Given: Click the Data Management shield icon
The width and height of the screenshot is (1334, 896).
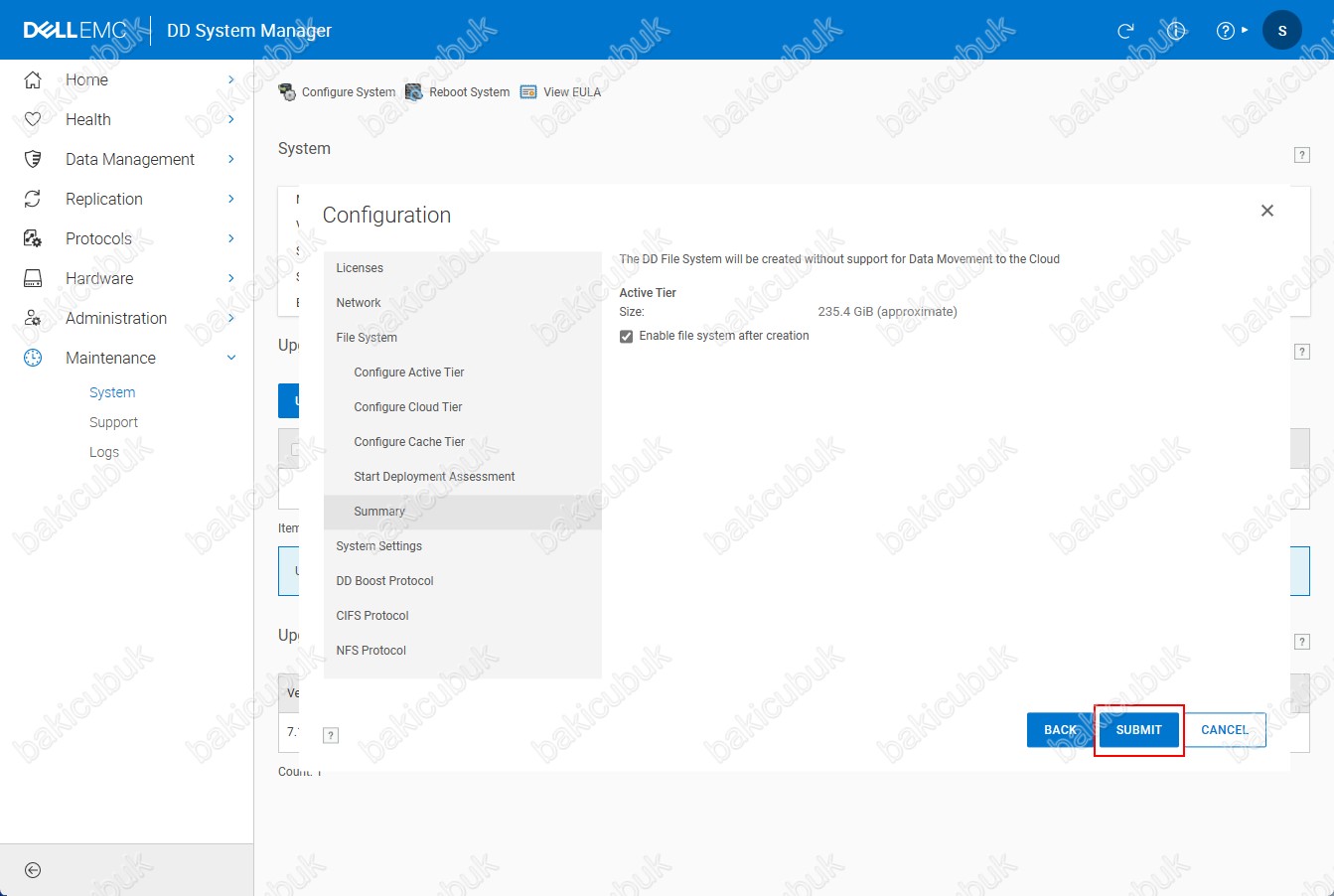Looking at the screenshot, I should (x=33, y=159).
